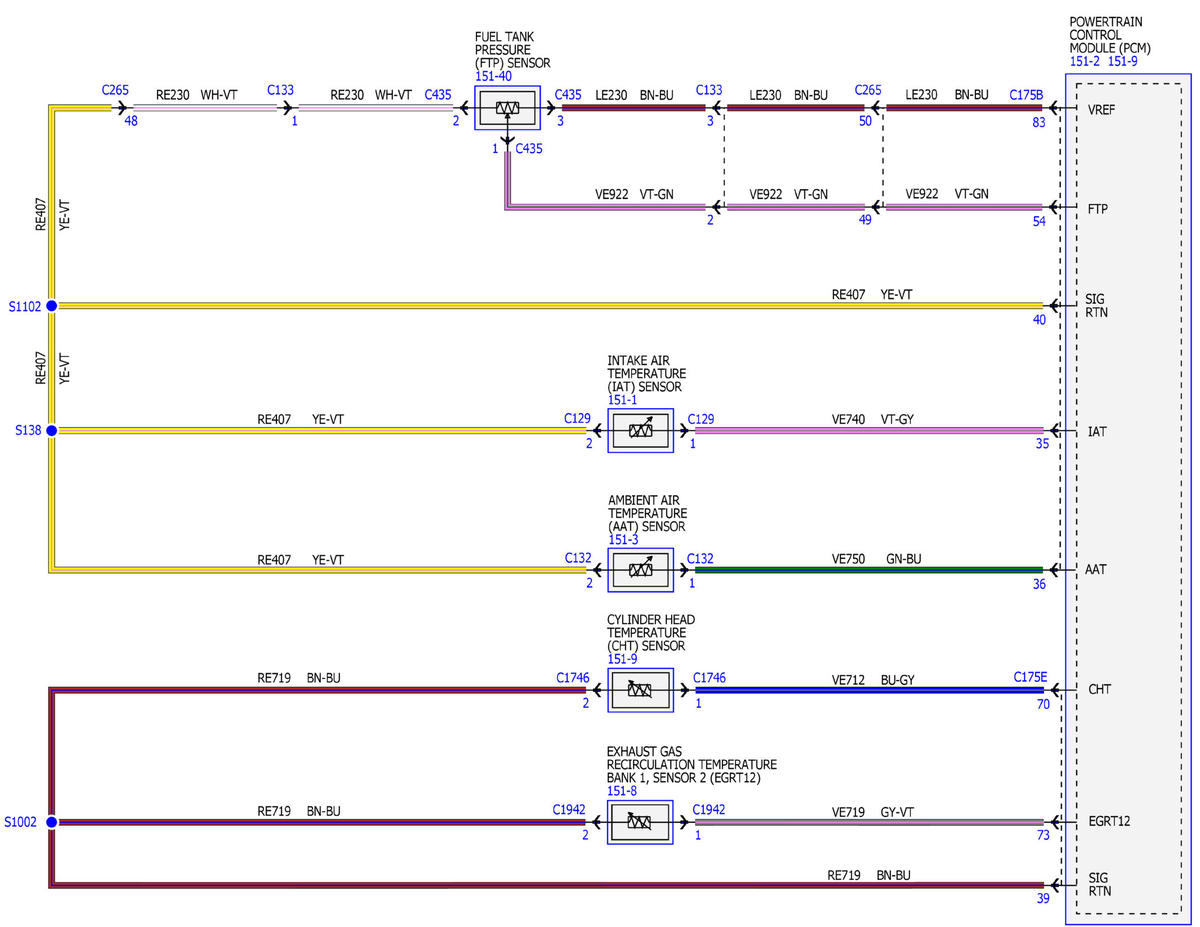1200x927 pixels.
Task: Click pin number 73 at the PCM
Action: [x=1043, y=836]
